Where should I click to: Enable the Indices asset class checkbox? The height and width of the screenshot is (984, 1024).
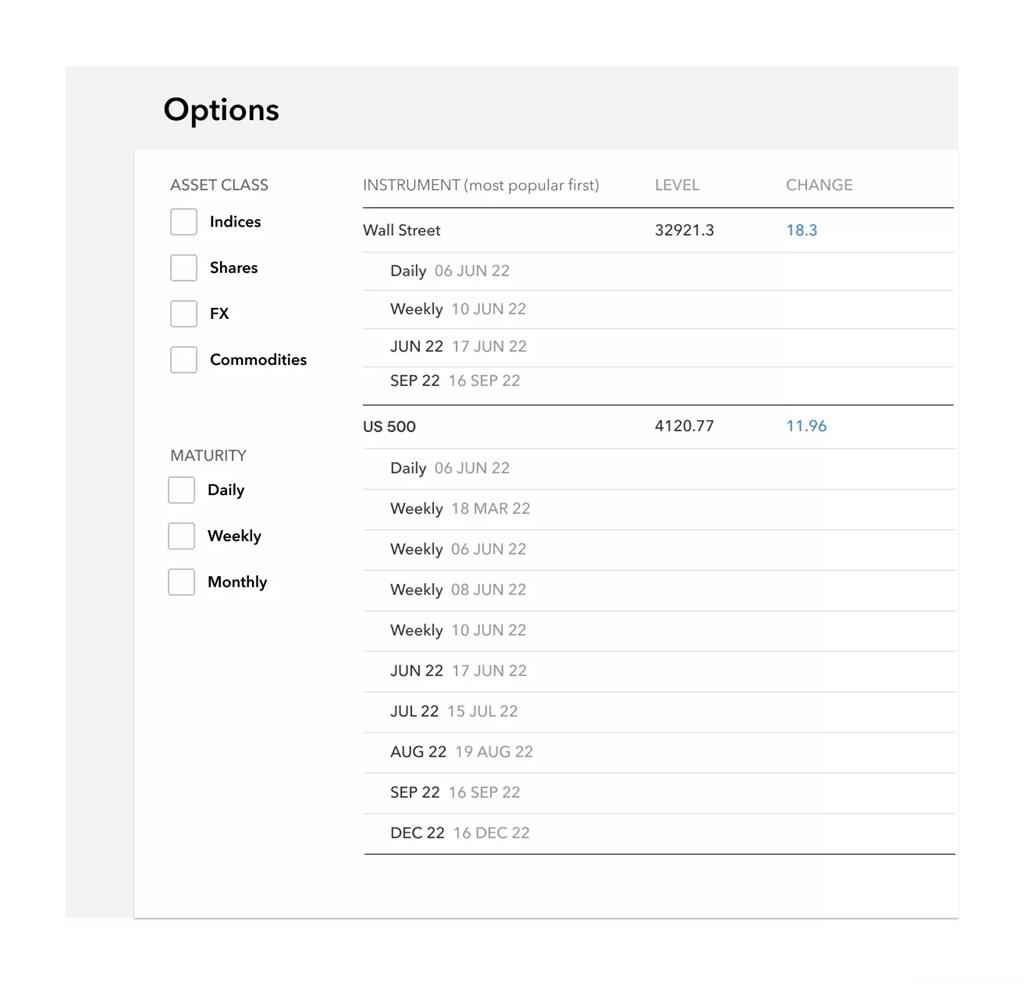click(184, 222)
